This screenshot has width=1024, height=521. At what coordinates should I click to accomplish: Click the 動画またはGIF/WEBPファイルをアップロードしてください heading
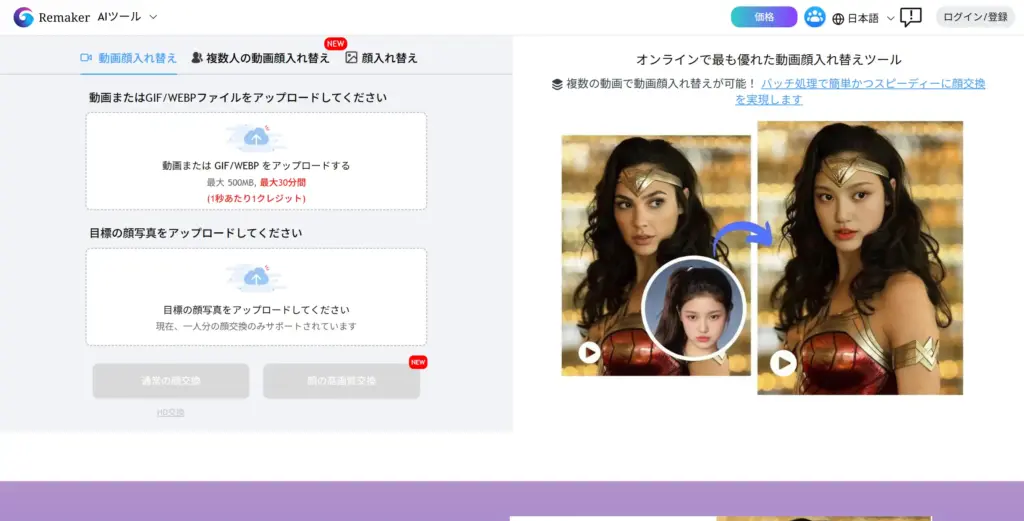tap(238, 98)
